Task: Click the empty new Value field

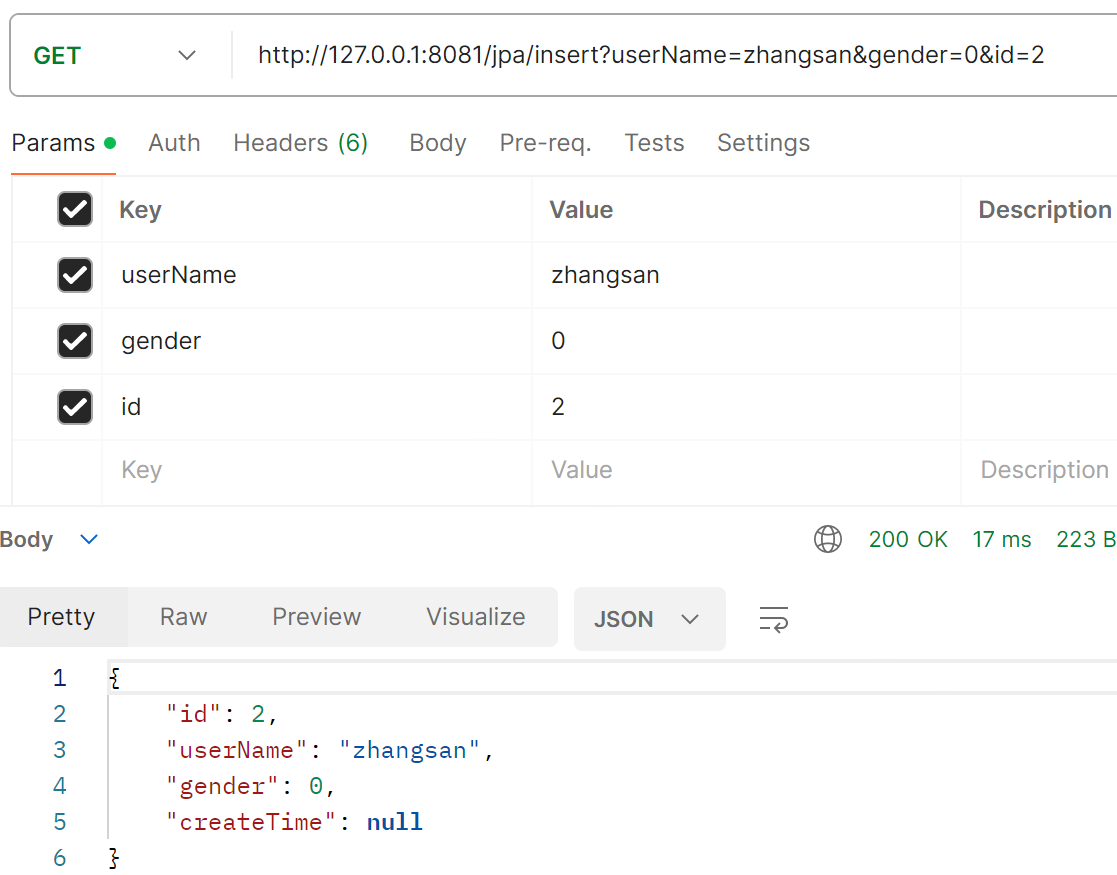Action: point(747,470)
